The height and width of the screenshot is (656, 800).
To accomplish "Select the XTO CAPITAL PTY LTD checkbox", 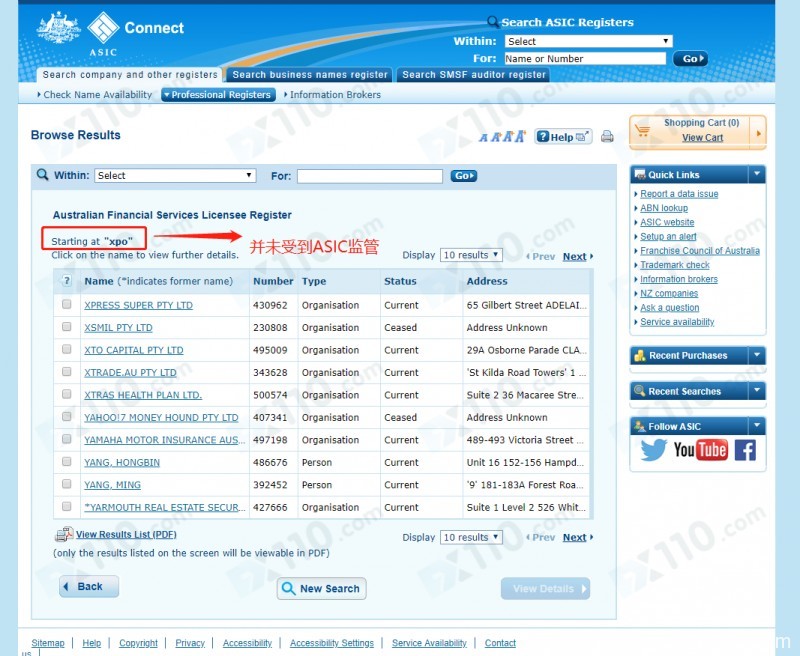I will pyautogui.click(x=66, y=349).
